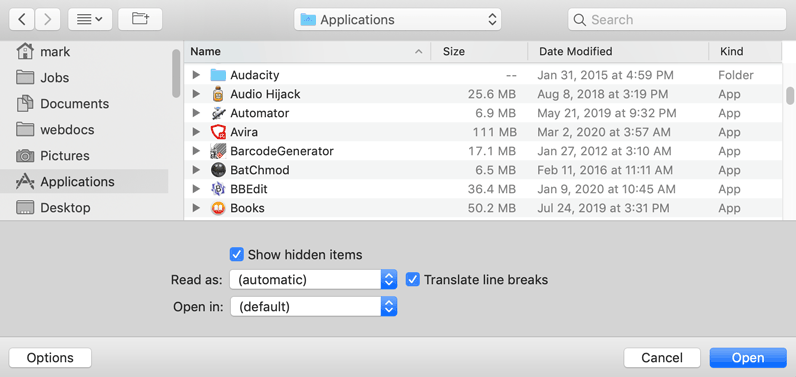Click date "Jan 31, 2015 at 4:59 PM"
Screen dimensions: 796x377
pos(605,75)
